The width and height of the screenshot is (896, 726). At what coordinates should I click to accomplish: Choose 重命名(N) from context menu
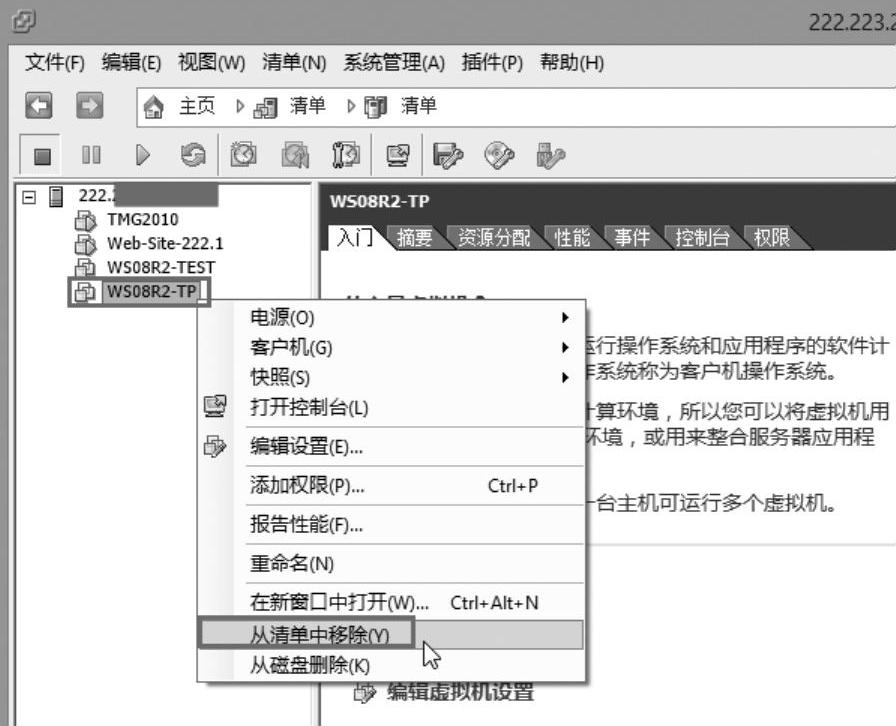391,564
